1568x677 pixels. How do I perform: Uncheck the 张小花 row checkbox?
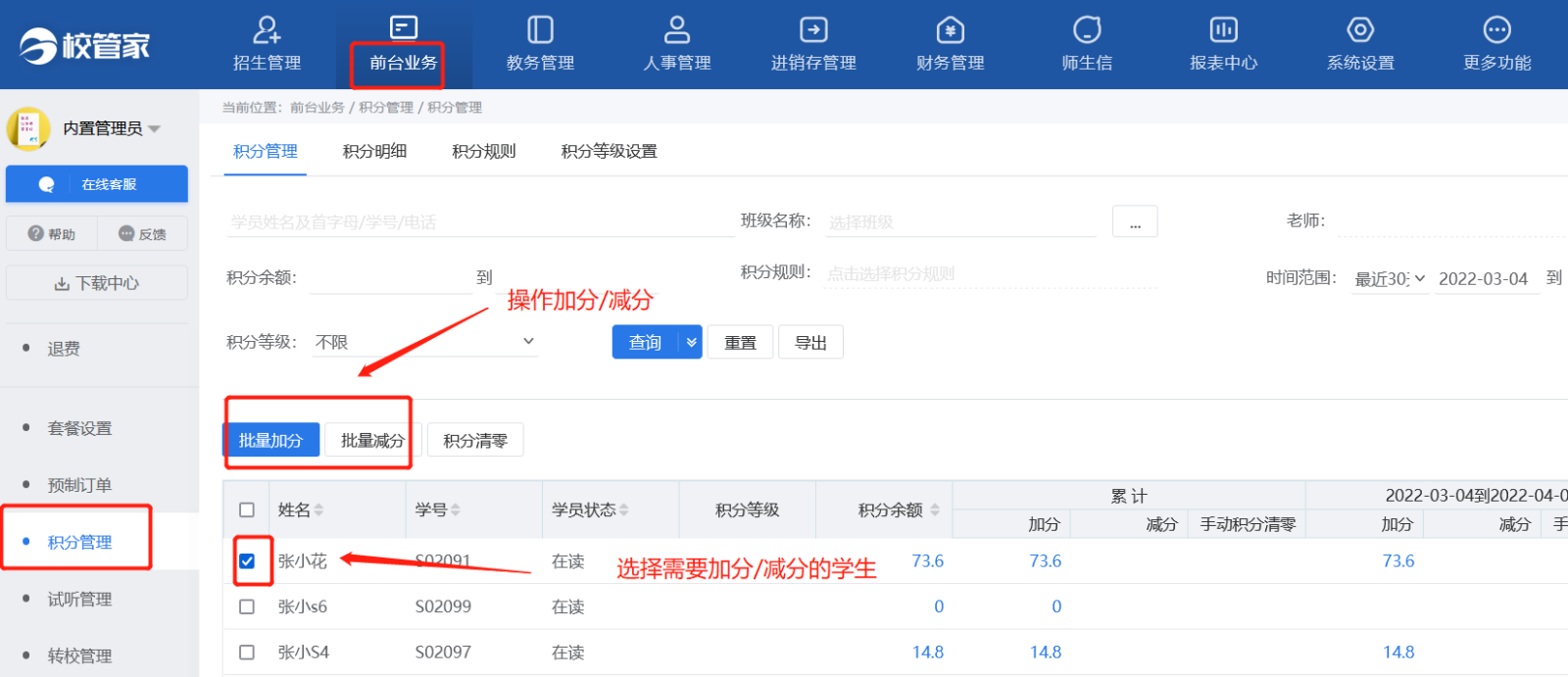click(247, 561)
